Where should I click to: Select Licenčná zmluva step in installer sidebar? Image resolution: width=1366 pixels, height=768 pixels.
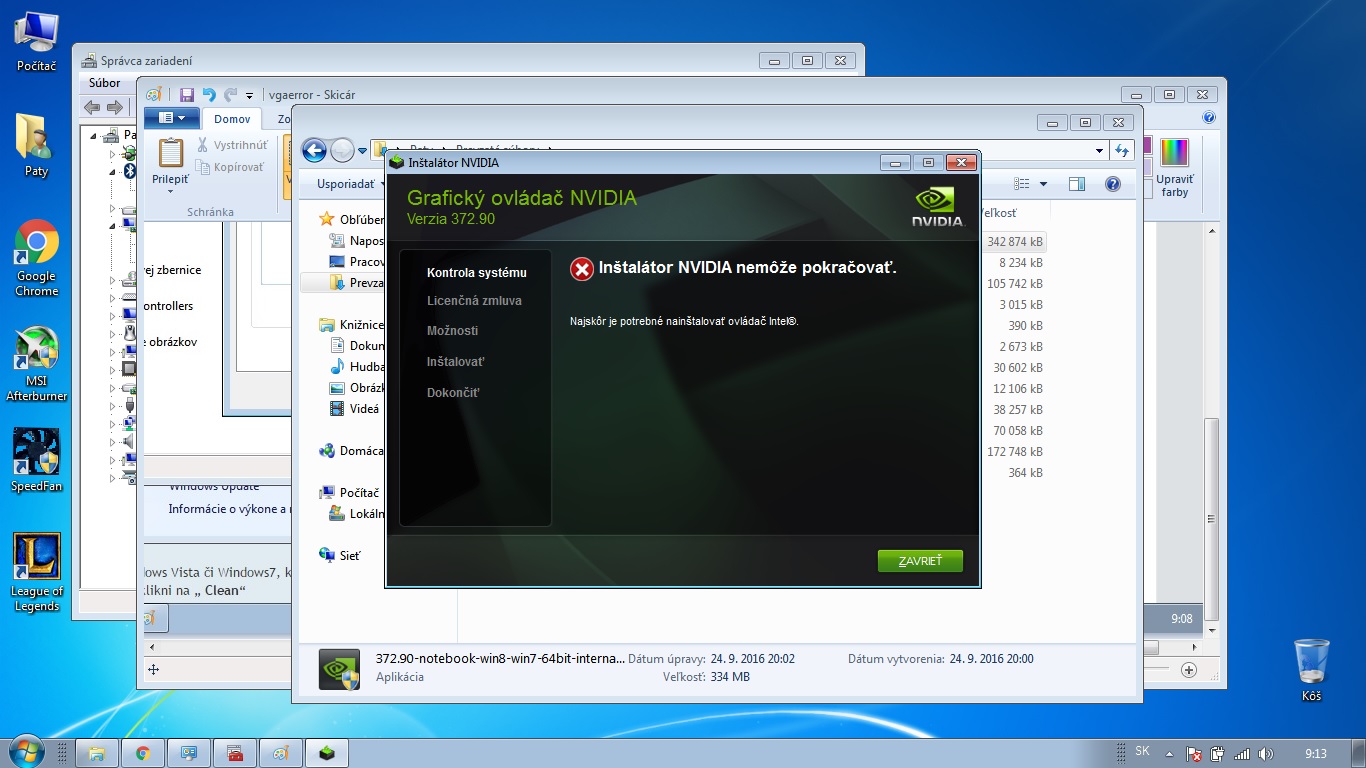coord(474,300)
